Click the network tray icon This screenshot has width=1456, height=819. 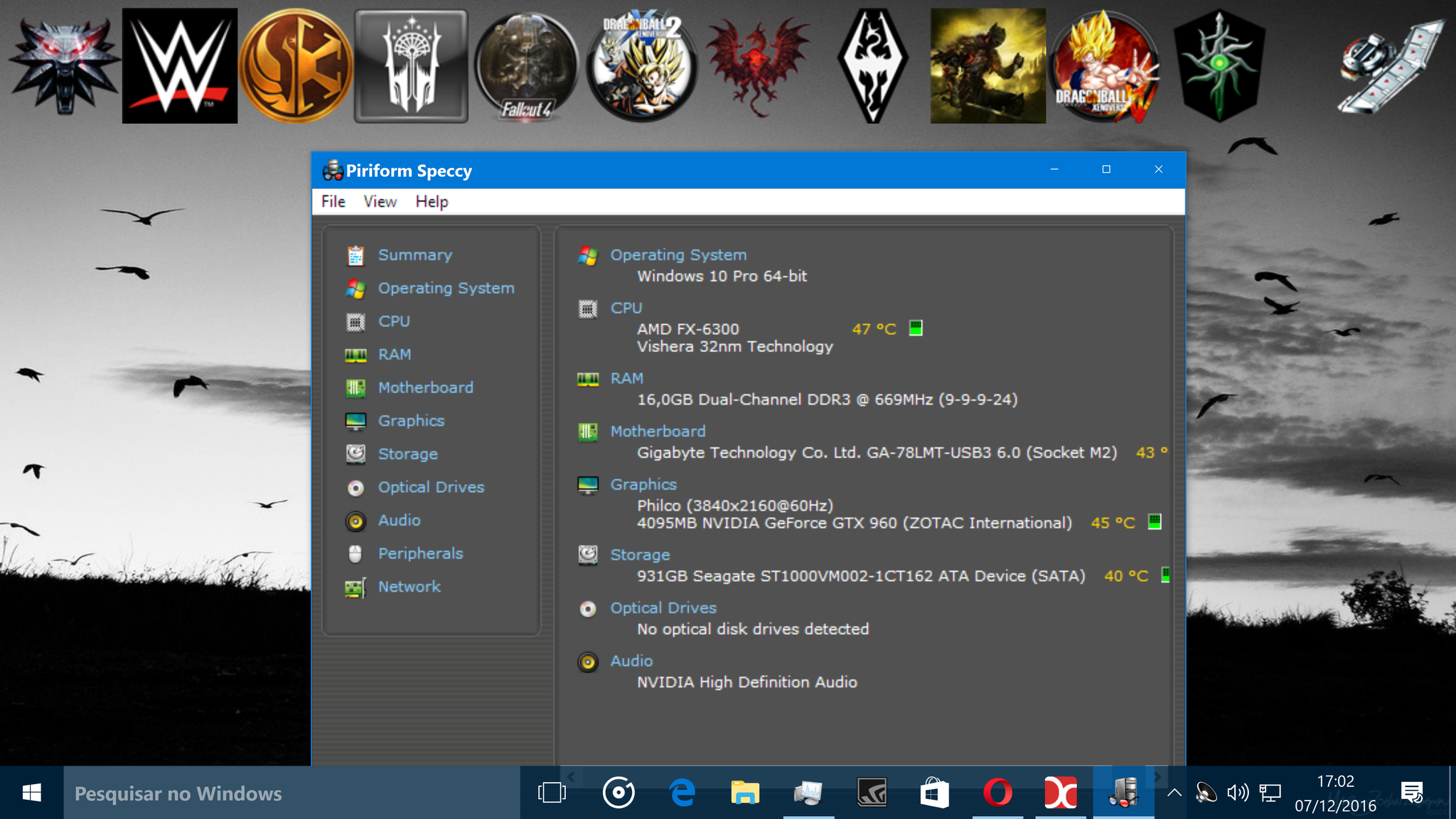[x=1270, y=793]
